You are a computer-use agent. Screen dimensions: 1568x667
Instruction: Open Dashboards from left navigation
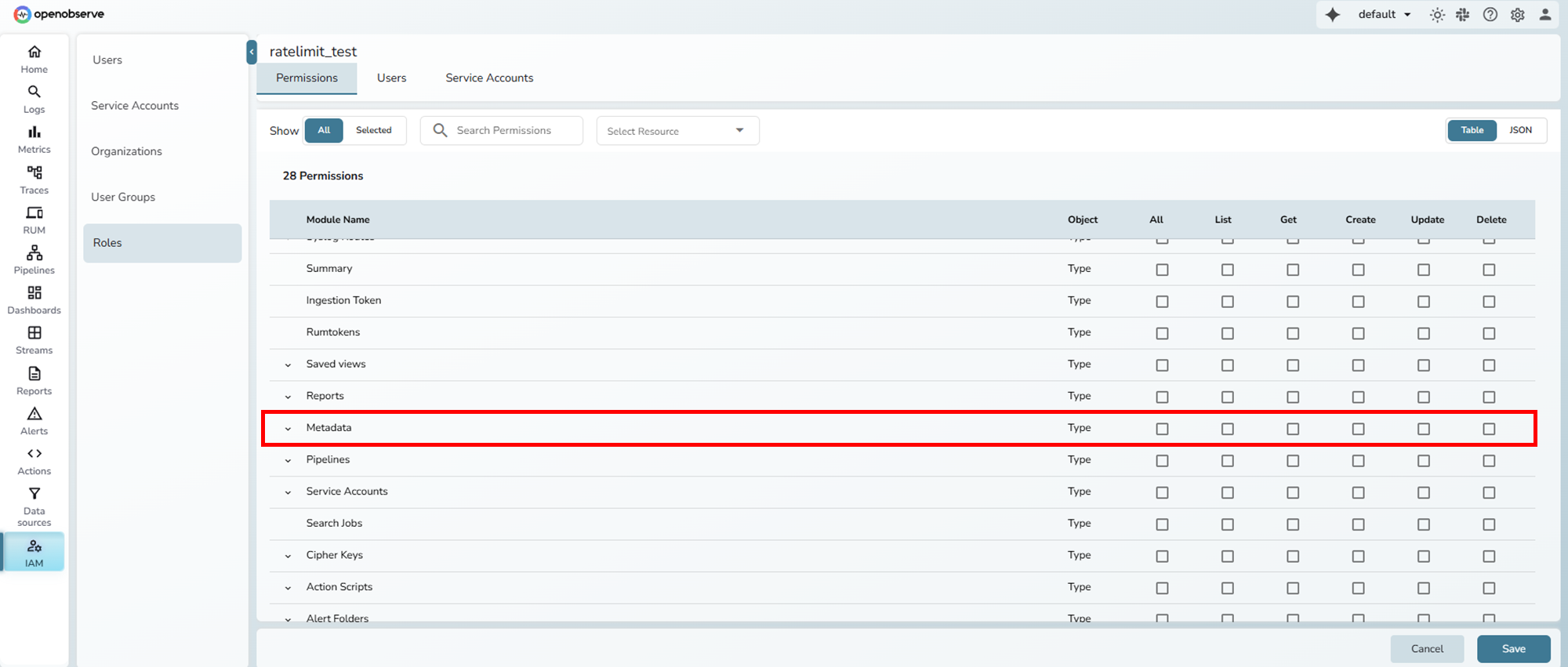point(34,299)
